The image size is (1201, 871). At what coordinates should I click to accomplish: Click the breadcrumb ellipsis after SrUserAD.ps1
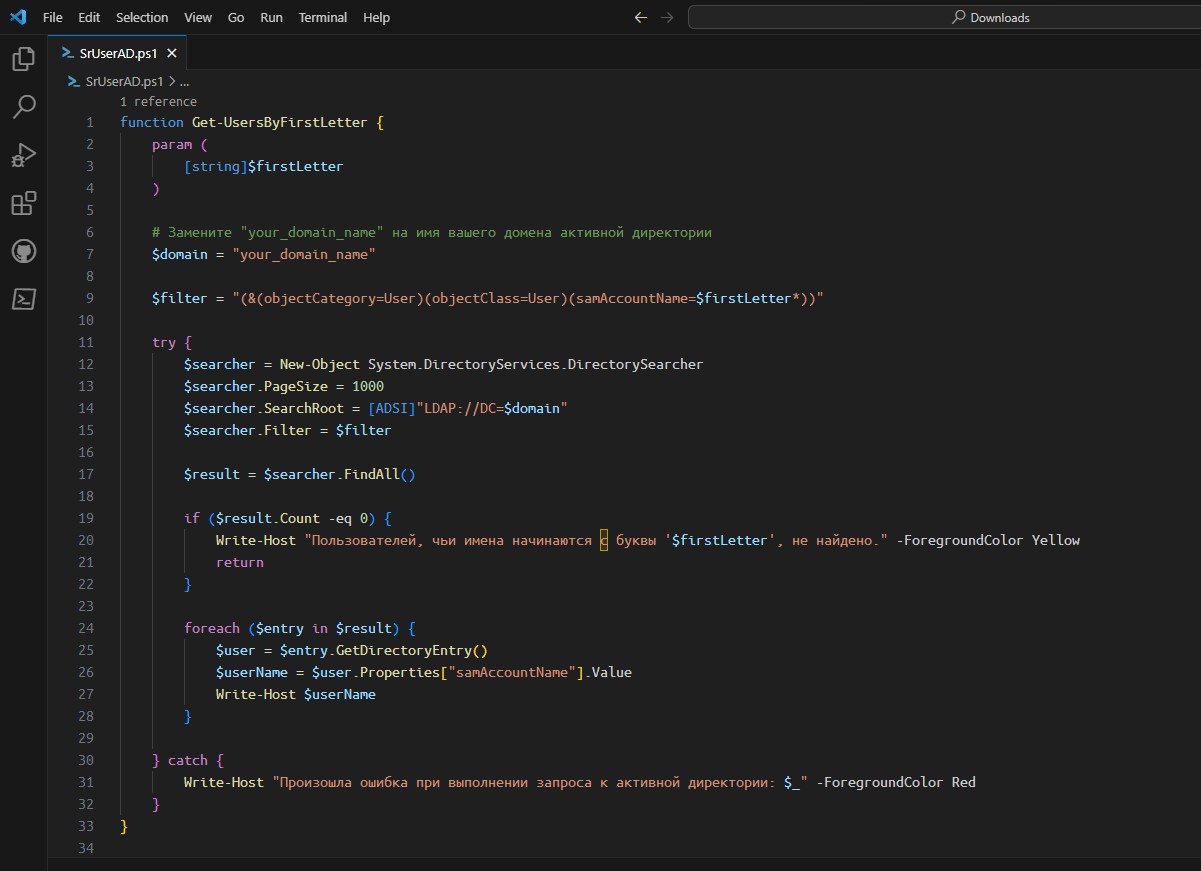pyautogui.click(x=184, y=81)
